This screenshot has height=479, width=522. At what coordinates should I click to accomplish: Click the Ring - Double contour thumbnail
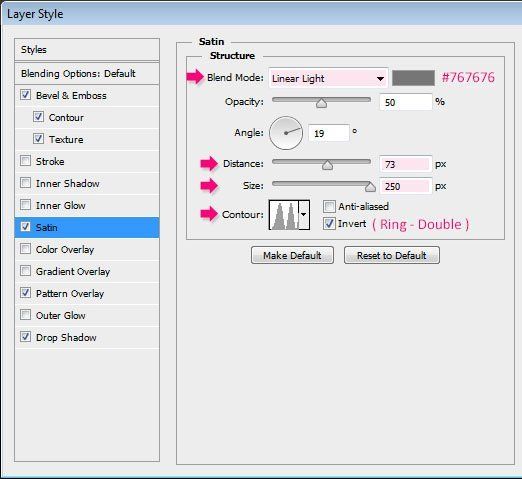tap(284, 215)
